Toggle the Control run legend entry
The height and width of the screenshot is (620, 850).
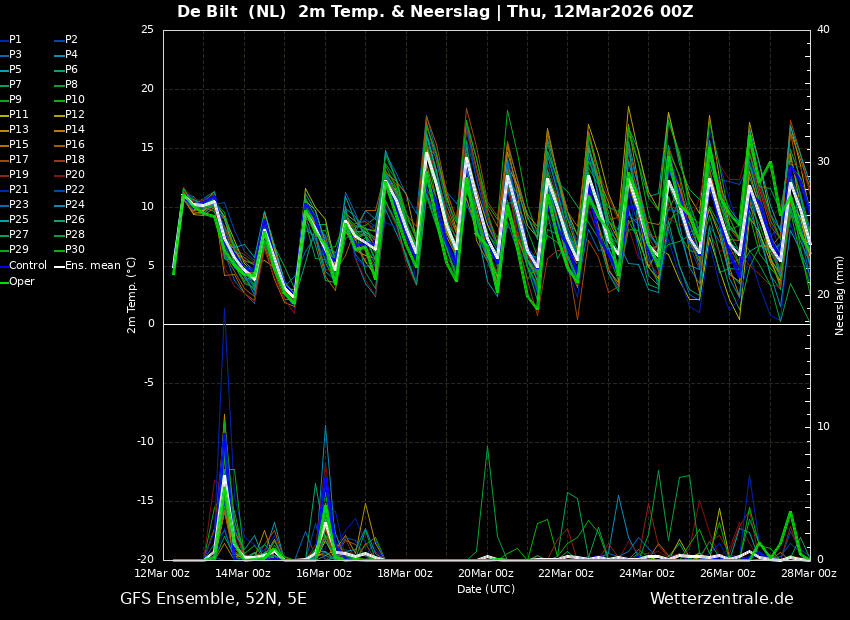pos(27,266)
